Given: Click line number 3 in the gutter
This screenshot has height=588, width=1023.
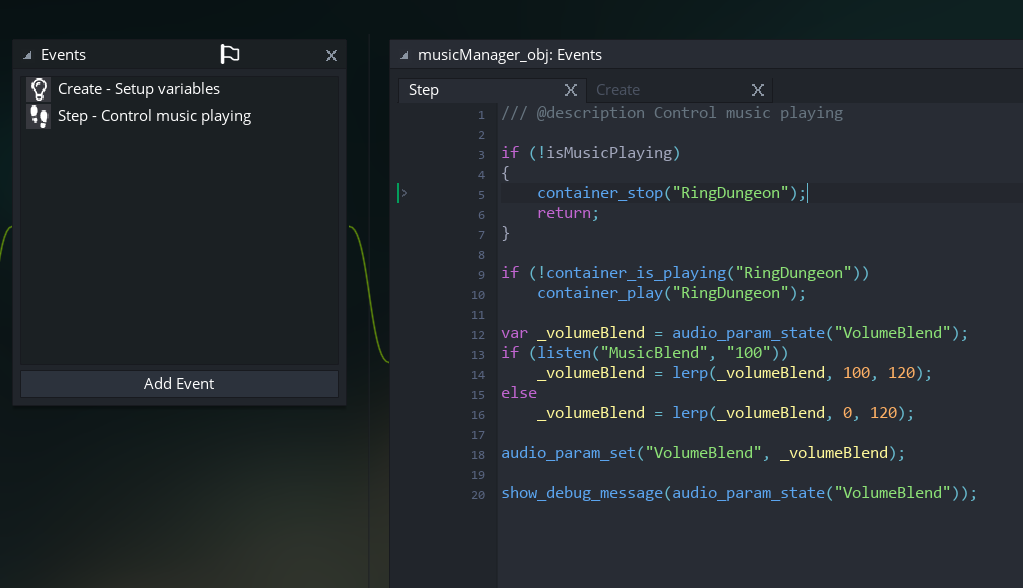Looking at the screenshot, I should click(x=481, y=155).
